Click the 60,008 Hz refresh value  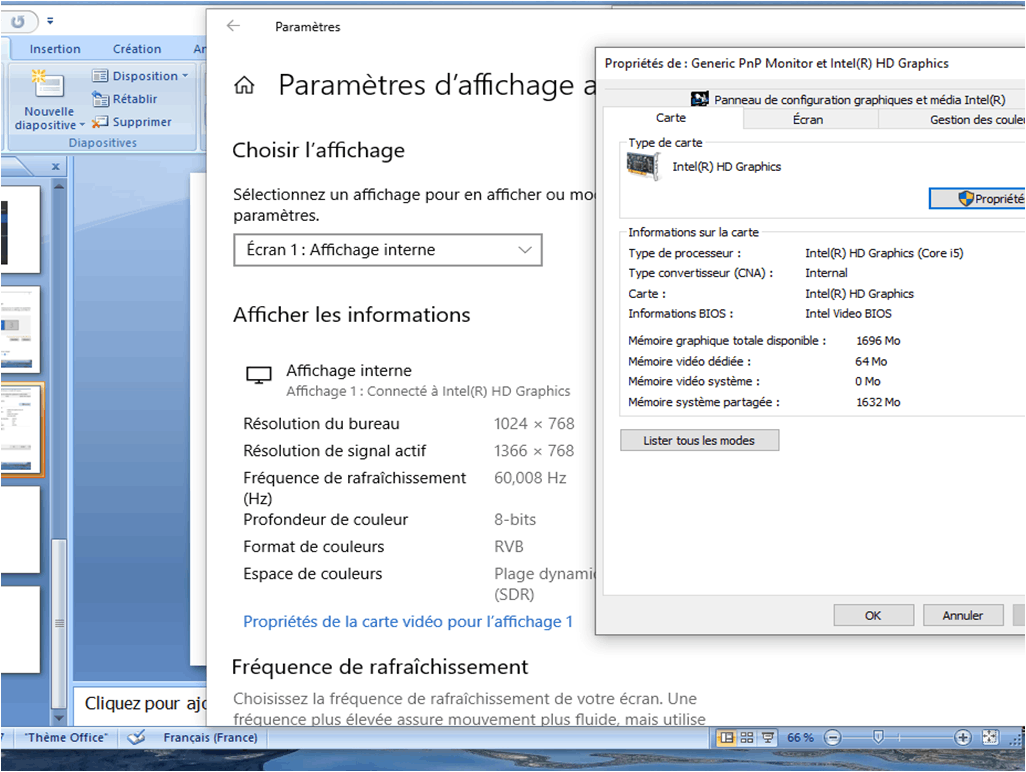(530, 478)
